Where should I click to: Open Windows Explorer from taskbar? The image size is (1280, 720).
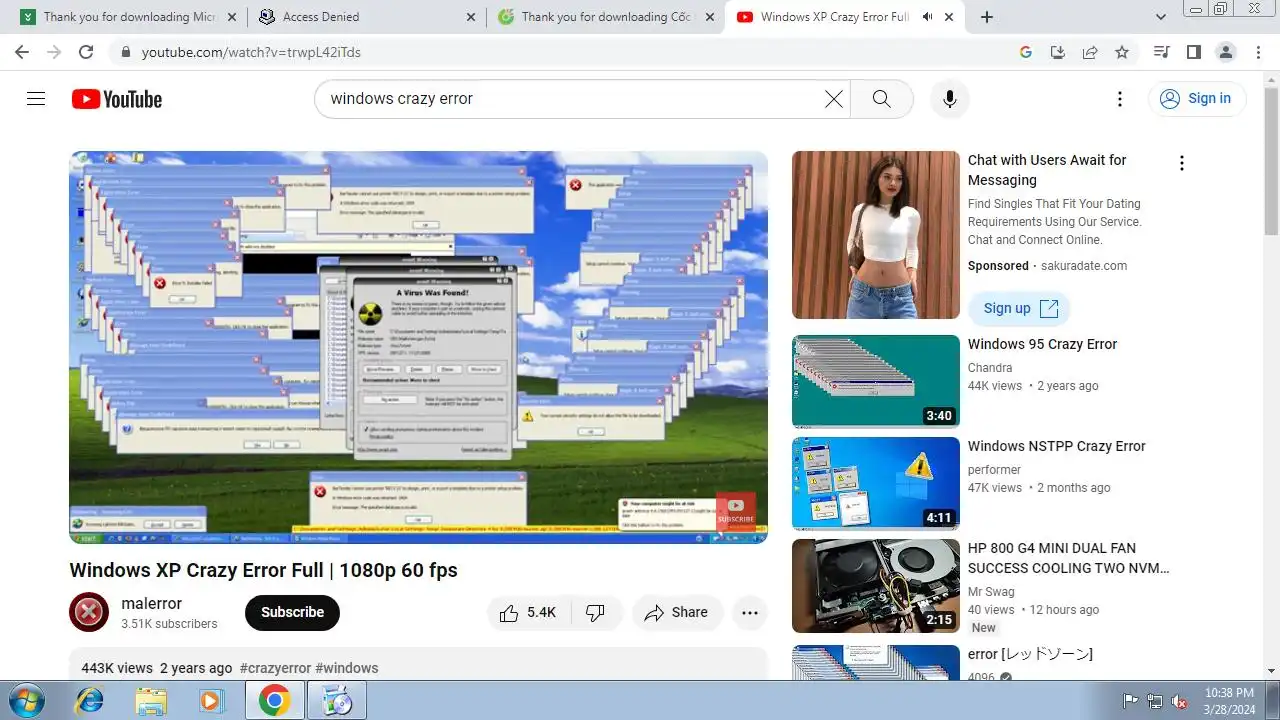pos(151,700)
